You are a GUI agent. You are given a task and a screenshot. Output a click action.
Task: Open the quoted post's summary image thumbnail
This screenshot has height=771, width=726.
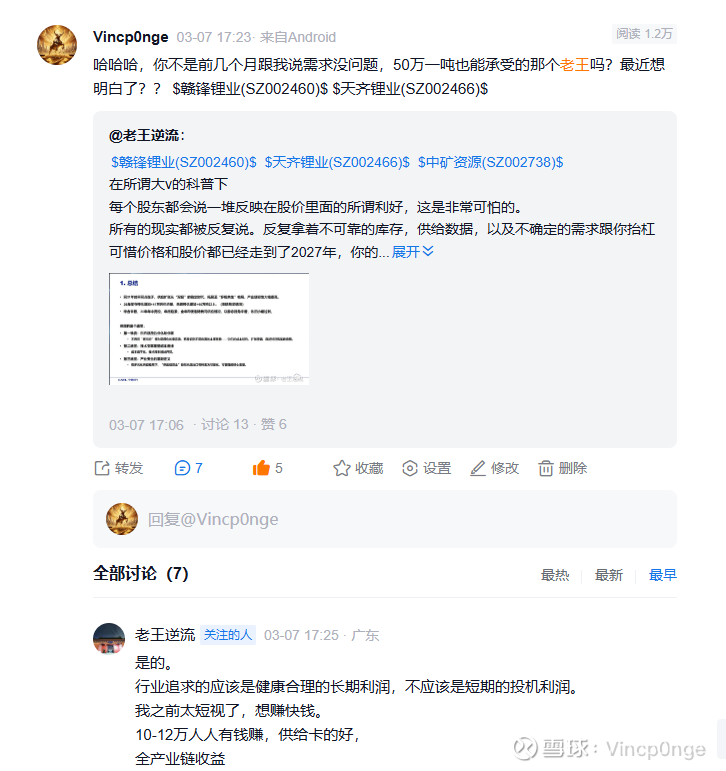tap(209, 329)
